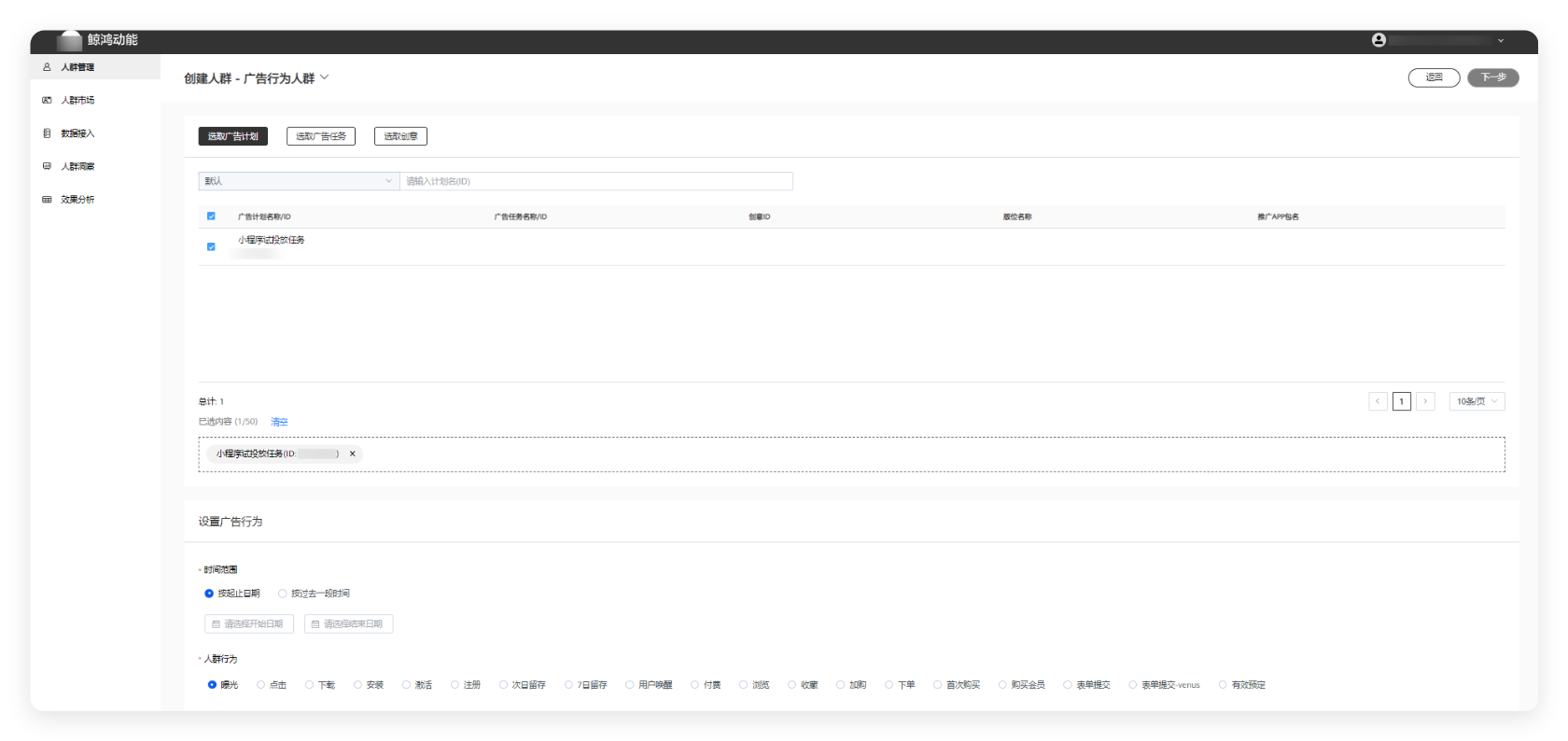Select page 1 in pagination
The image size is (1568, 741).
1402,401
